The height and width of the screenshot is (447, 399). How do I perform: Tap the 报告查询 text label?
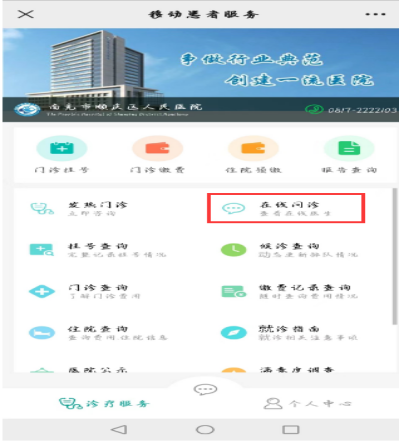(349, 170)
